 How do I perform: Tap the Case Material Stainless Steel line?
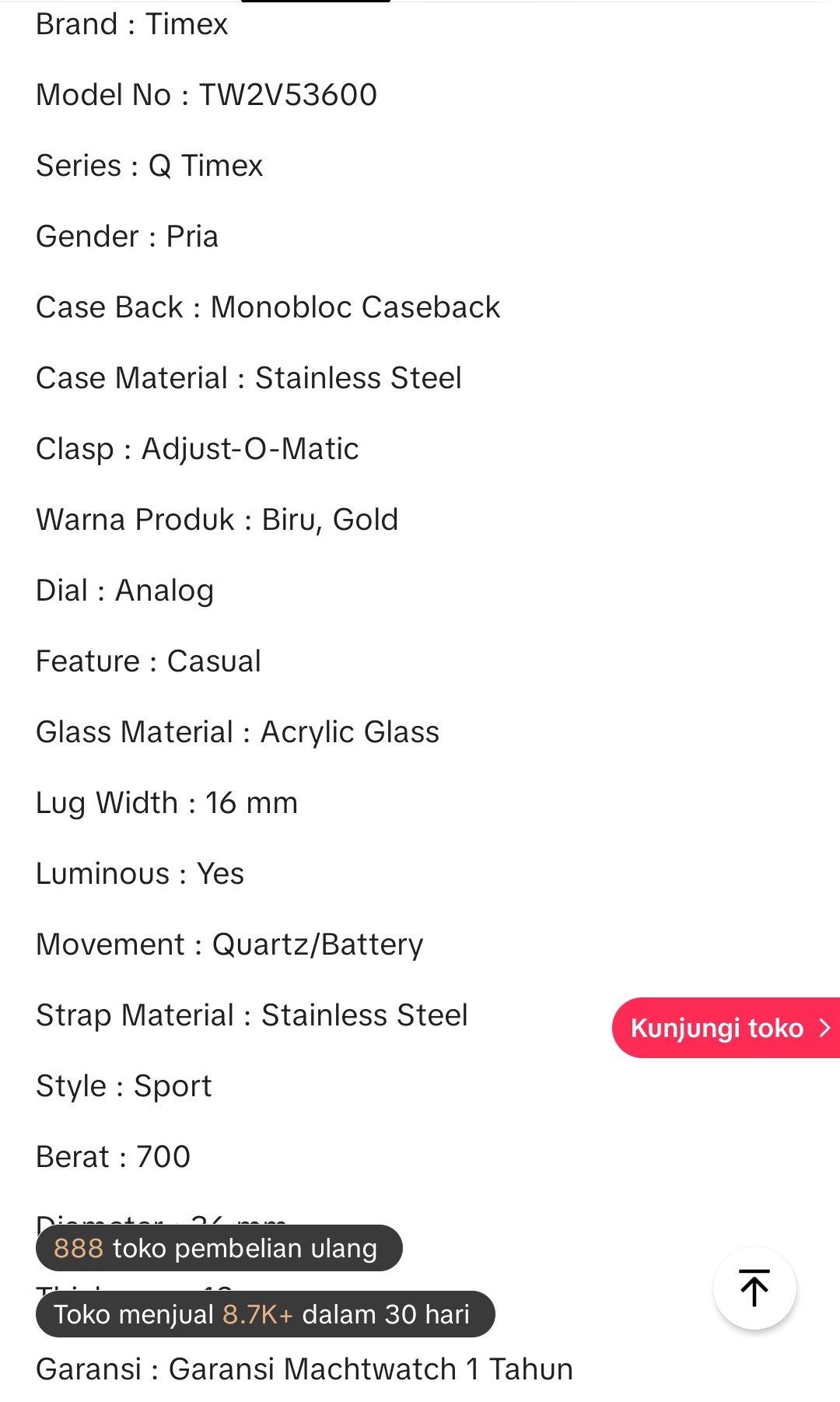248,378
